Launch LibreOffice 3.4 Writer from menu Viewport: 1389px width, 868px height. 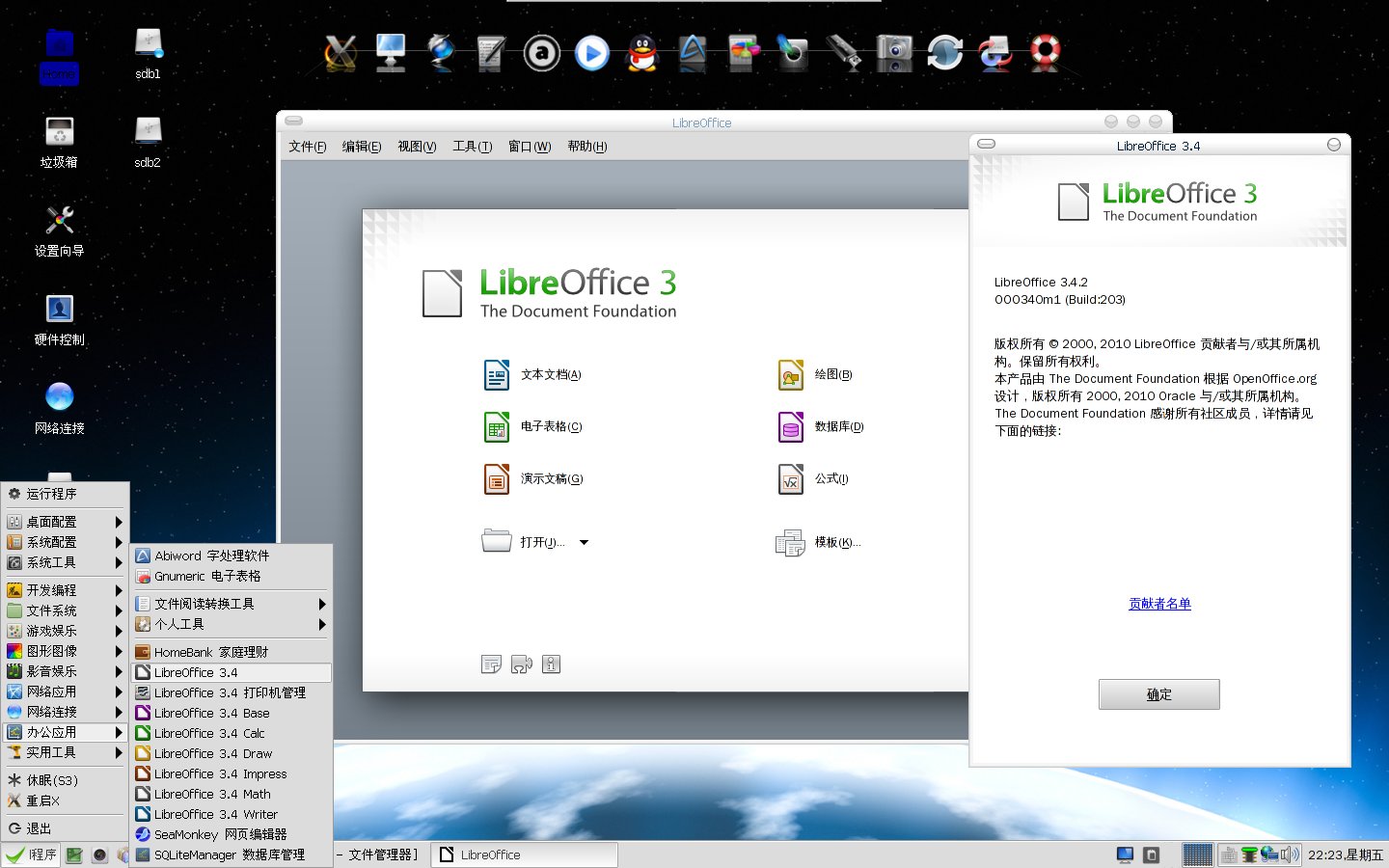click(x=231, y=814)
